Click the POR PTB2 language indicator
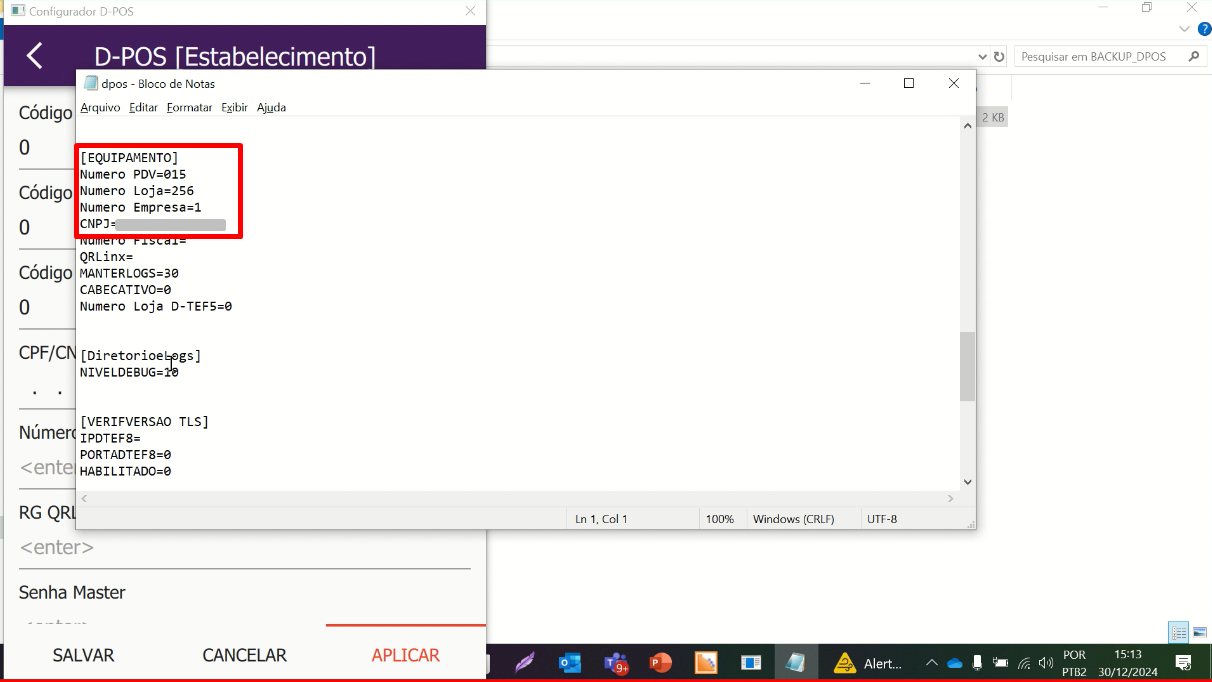Screen dimensions: 1212x682 1075,663
